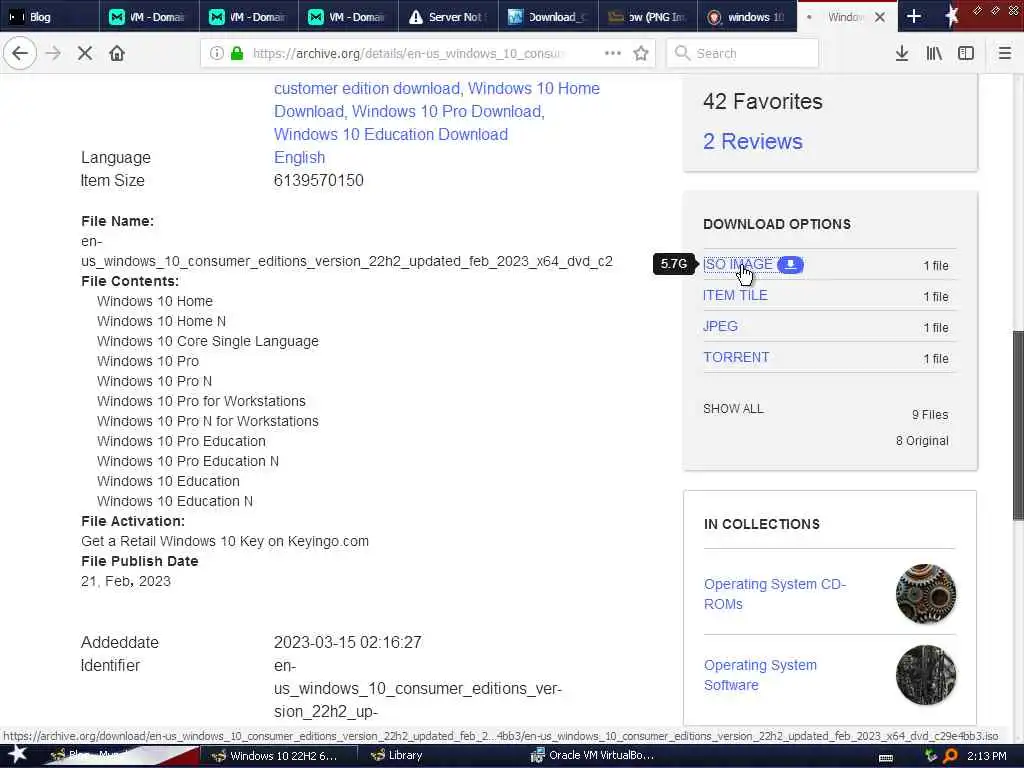Screen dimensions: 1024x768
Task: Close the current Windows tab
Action: [x=880, y=17]
